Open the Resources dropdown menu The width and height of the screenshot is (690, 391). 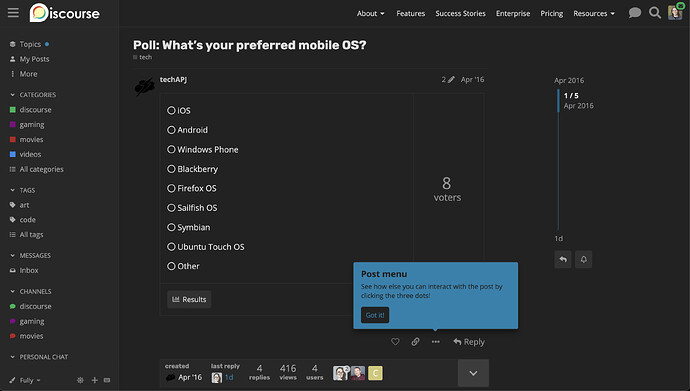pos(594,14)
